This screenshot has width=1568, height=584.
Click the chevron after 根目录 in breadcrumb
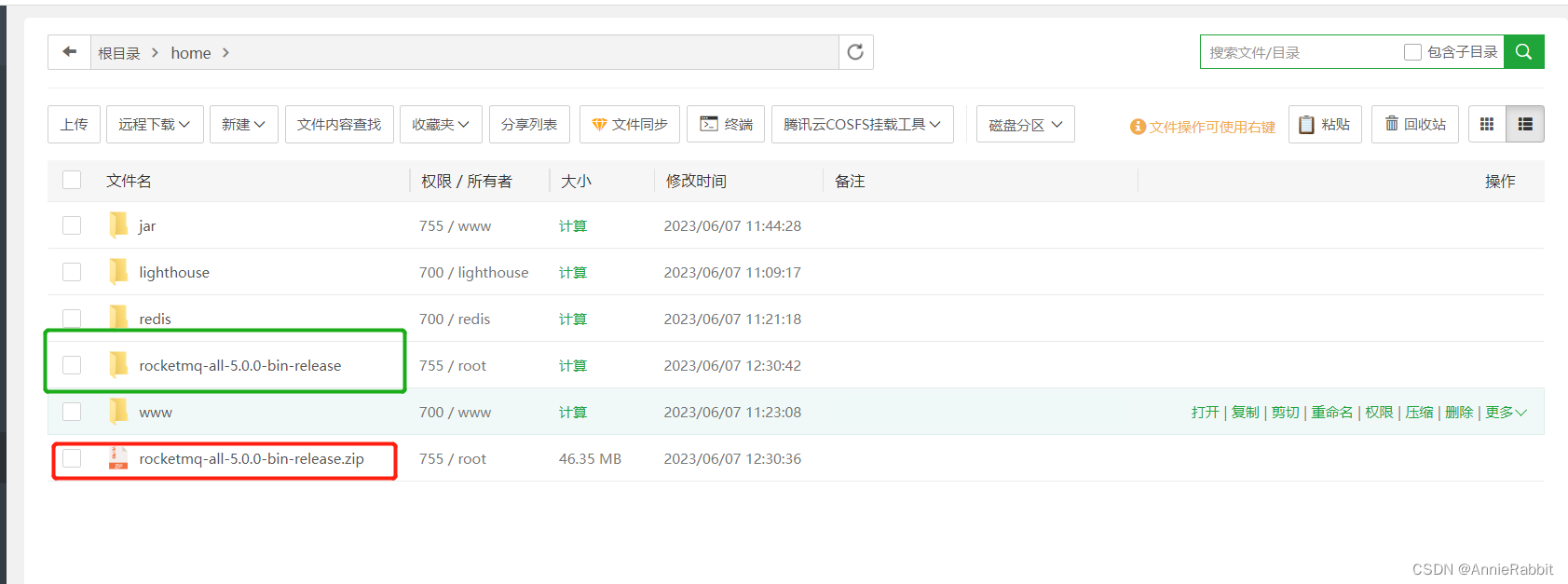155,53
